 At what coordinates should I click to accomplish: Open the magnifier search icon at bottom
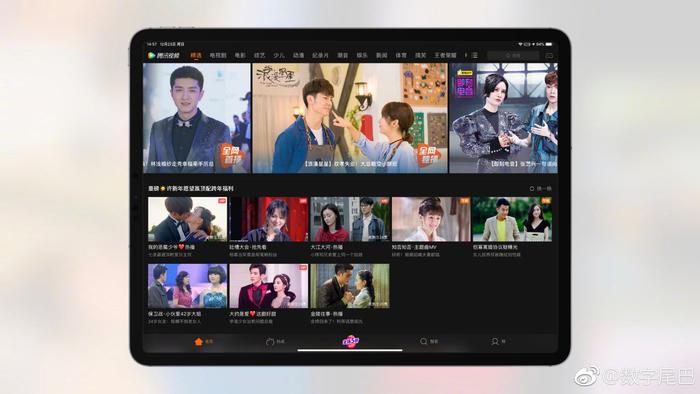424,341
